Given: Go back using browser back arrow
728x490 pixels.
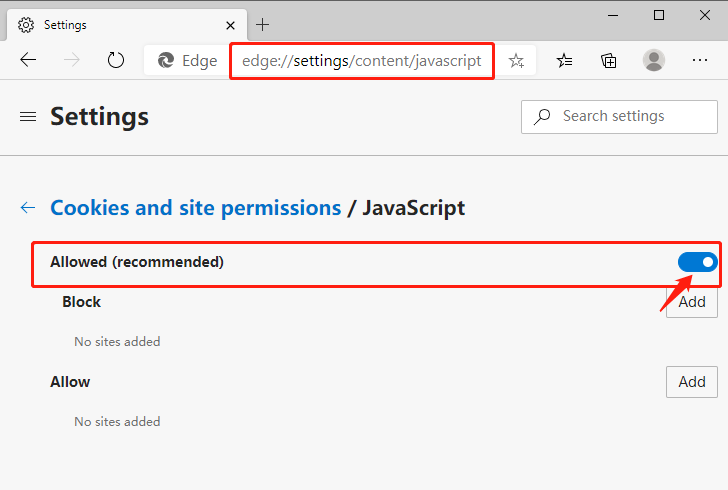Looking at the screenshot, I should (28, 60).
